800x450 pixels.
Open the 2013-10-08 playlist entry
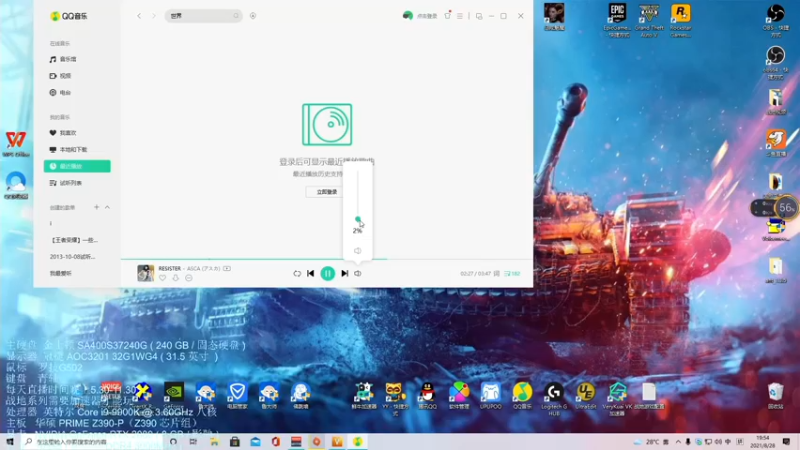[72, 257]
